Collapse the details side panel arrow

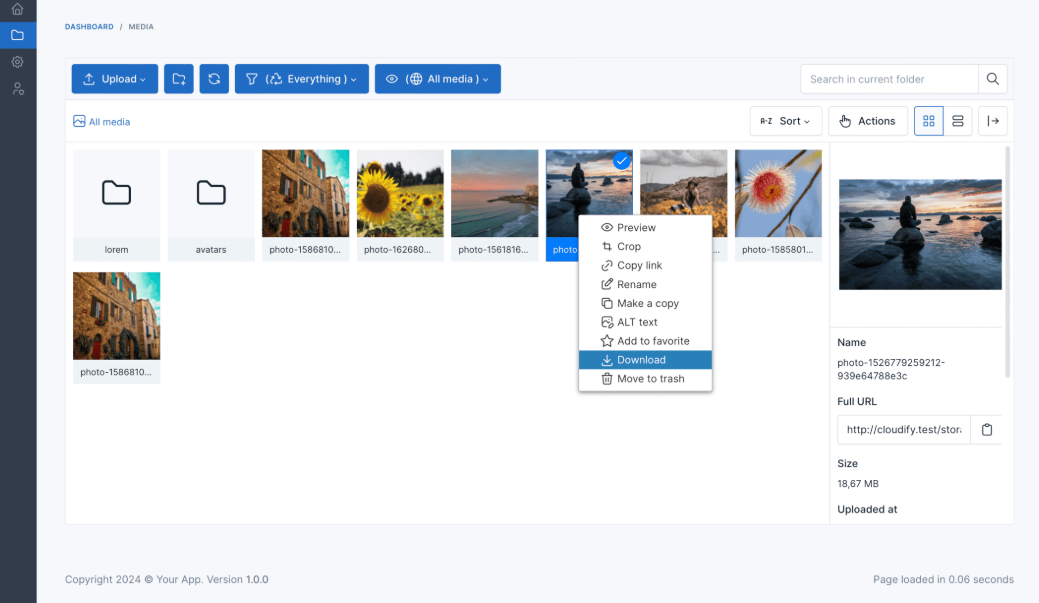click(x=993, y=121)
